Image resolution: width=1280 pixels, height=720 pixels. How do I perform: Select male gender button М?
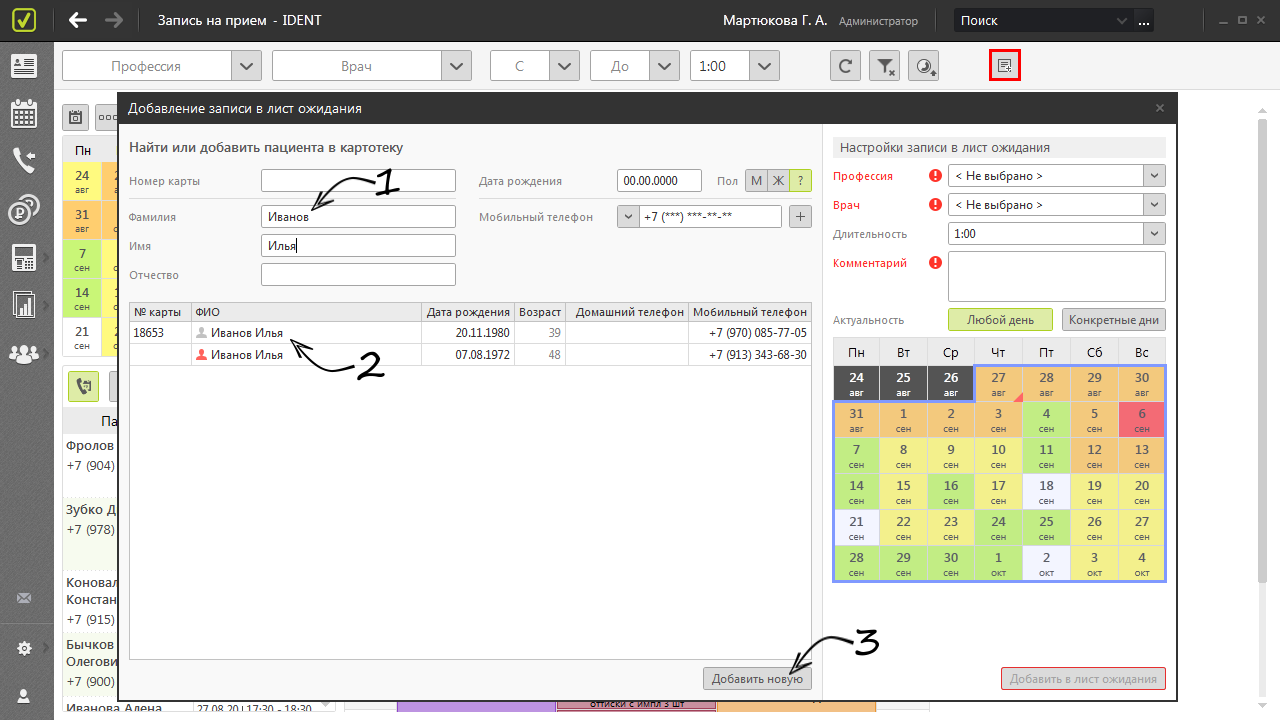[756, 181]
